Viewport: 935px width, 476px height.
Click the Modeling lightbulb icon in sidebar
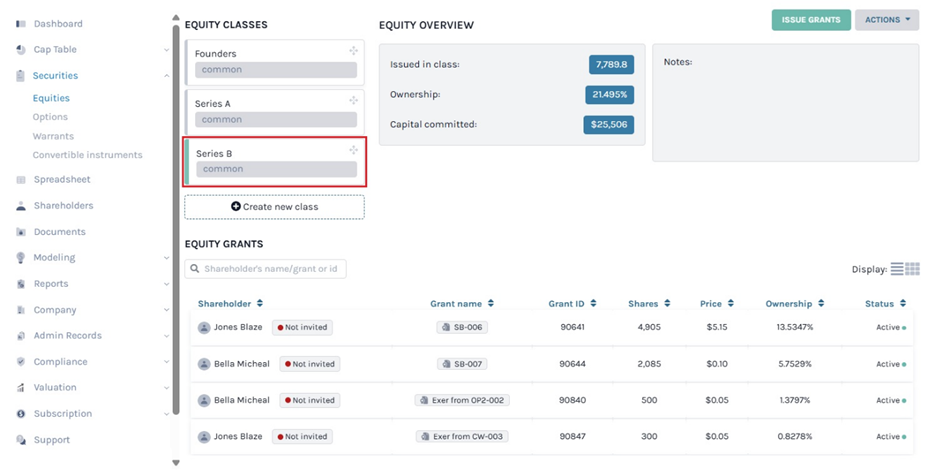[x=21, y=258]
